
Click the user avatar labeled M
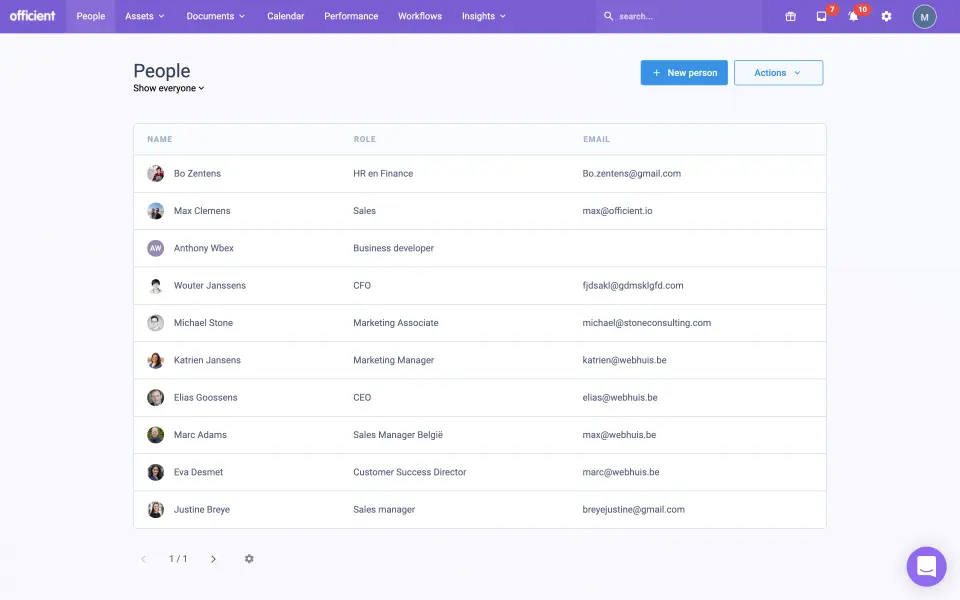pyautogui.click(x=925, y=17)
